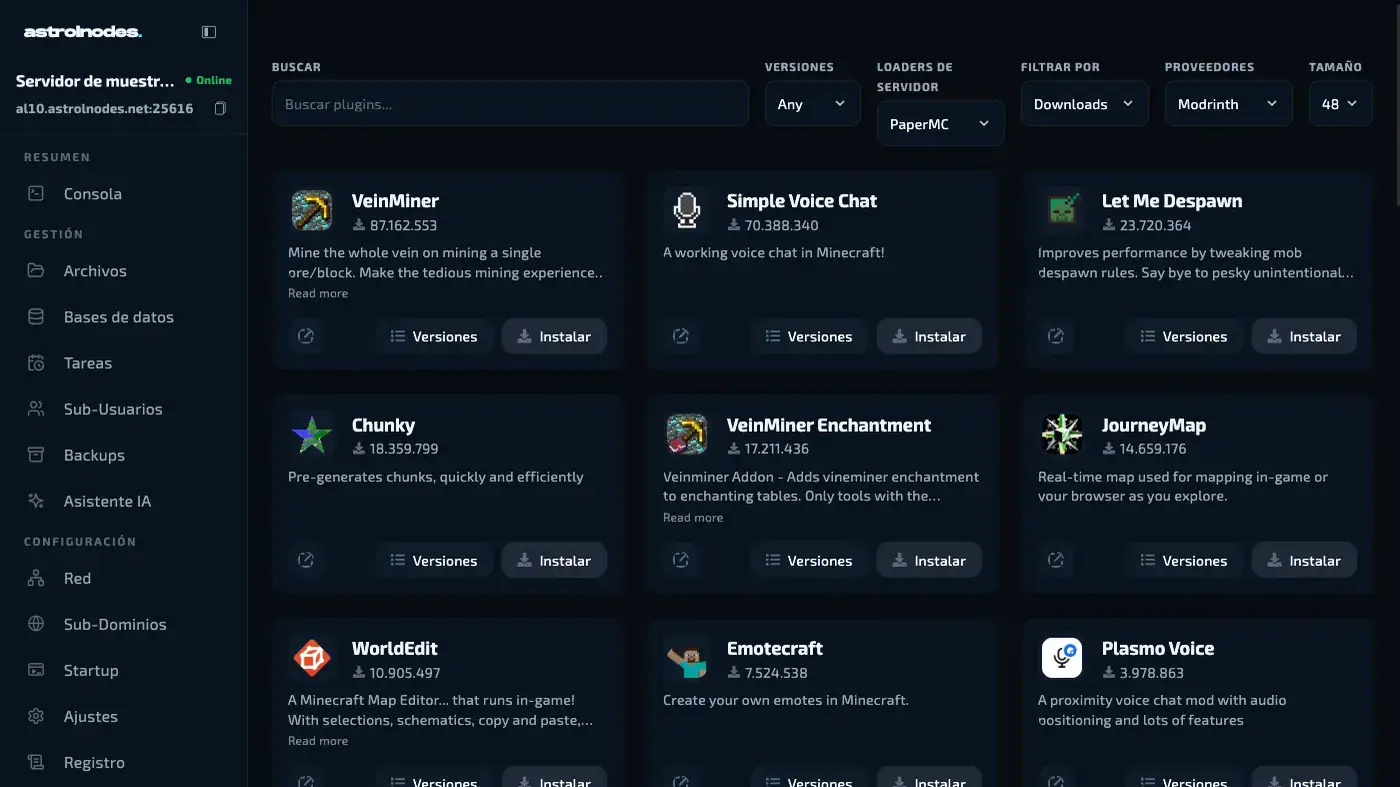Click the Let Me Despawn zombie icon
Viewport: 1400px width, 787px height.
[1062, 211]
